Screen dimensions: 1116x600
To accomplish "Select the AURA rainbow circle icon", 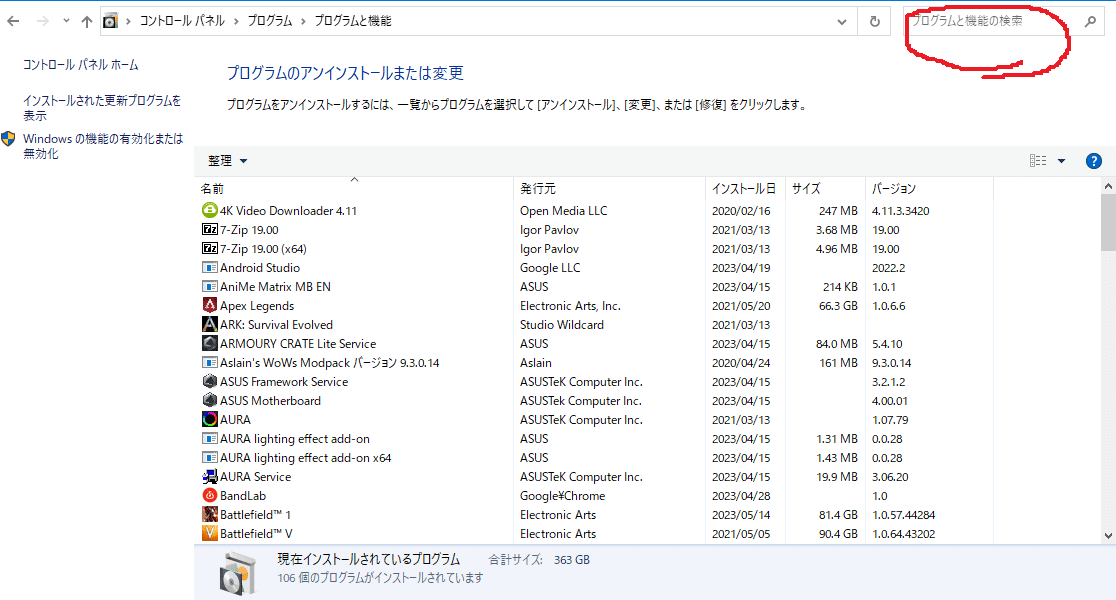I will pyautogui.click(x=209, y=419).
